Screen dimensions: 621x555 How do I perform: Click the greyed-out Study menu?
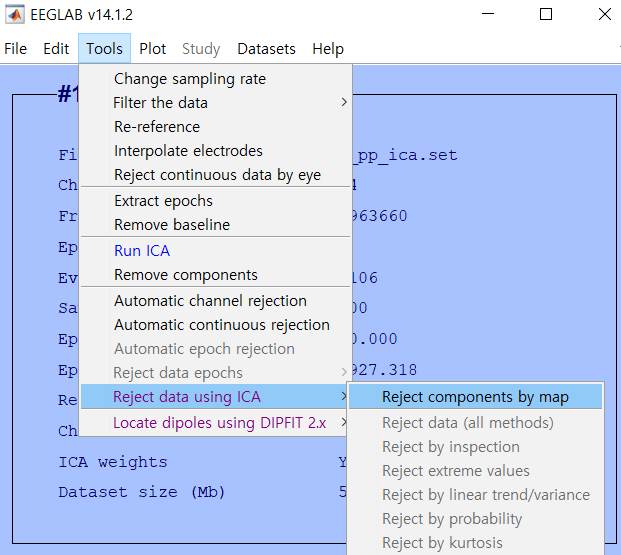[201, 49]
